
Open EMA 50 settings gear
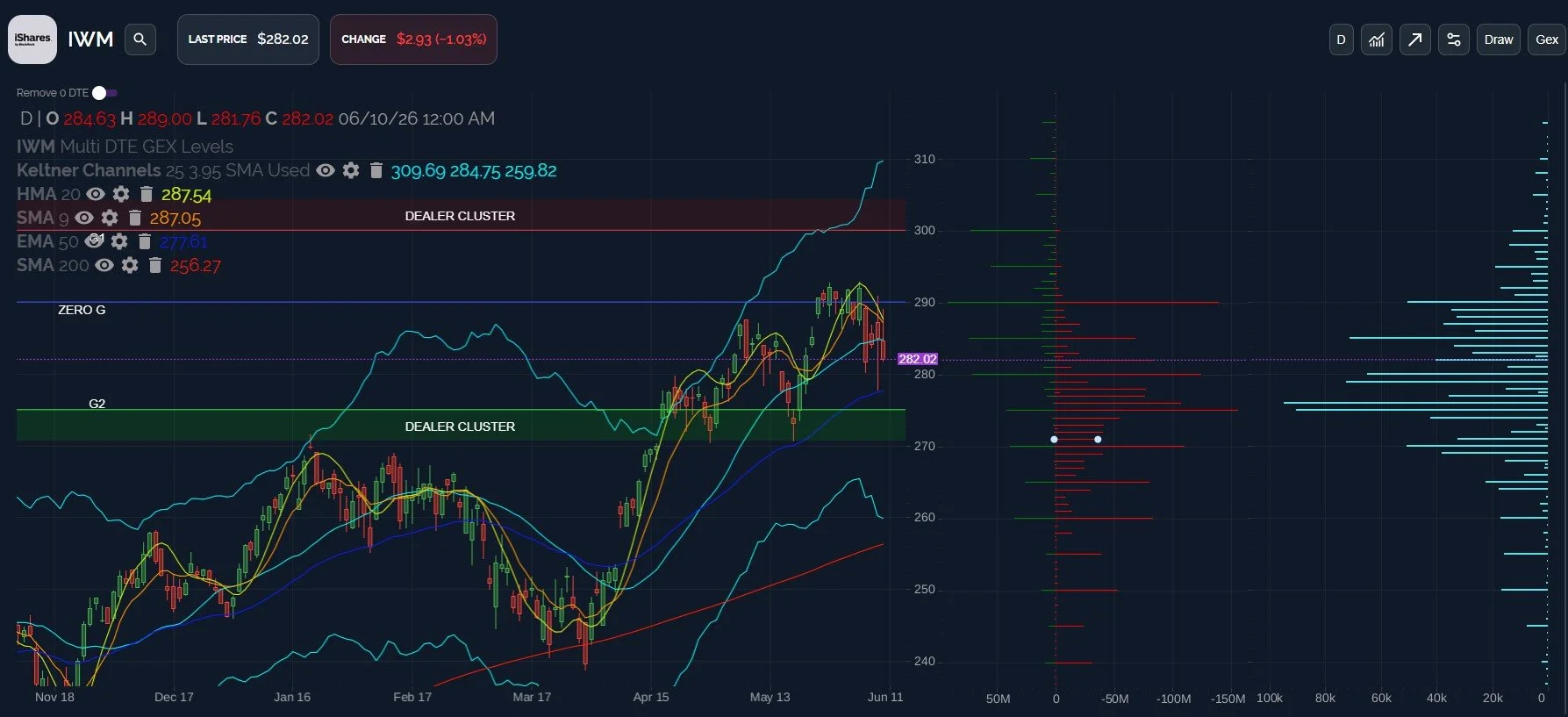[119, 241]
